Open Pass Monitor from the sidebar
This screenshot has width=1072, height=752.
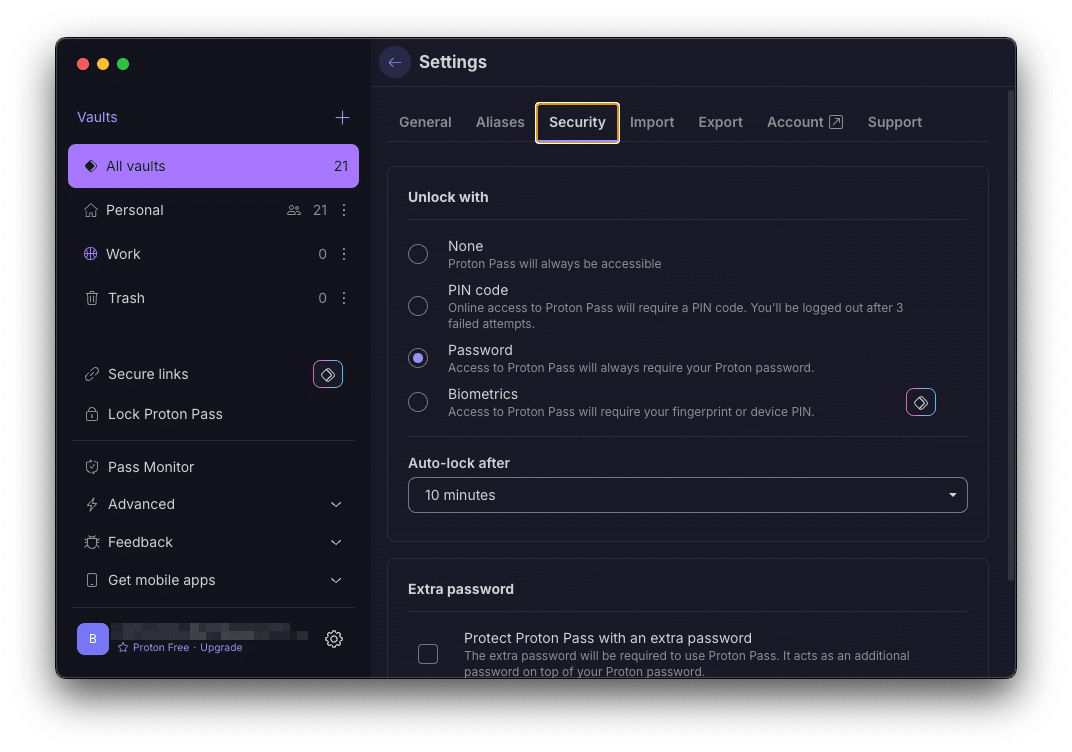pos(151,467)
